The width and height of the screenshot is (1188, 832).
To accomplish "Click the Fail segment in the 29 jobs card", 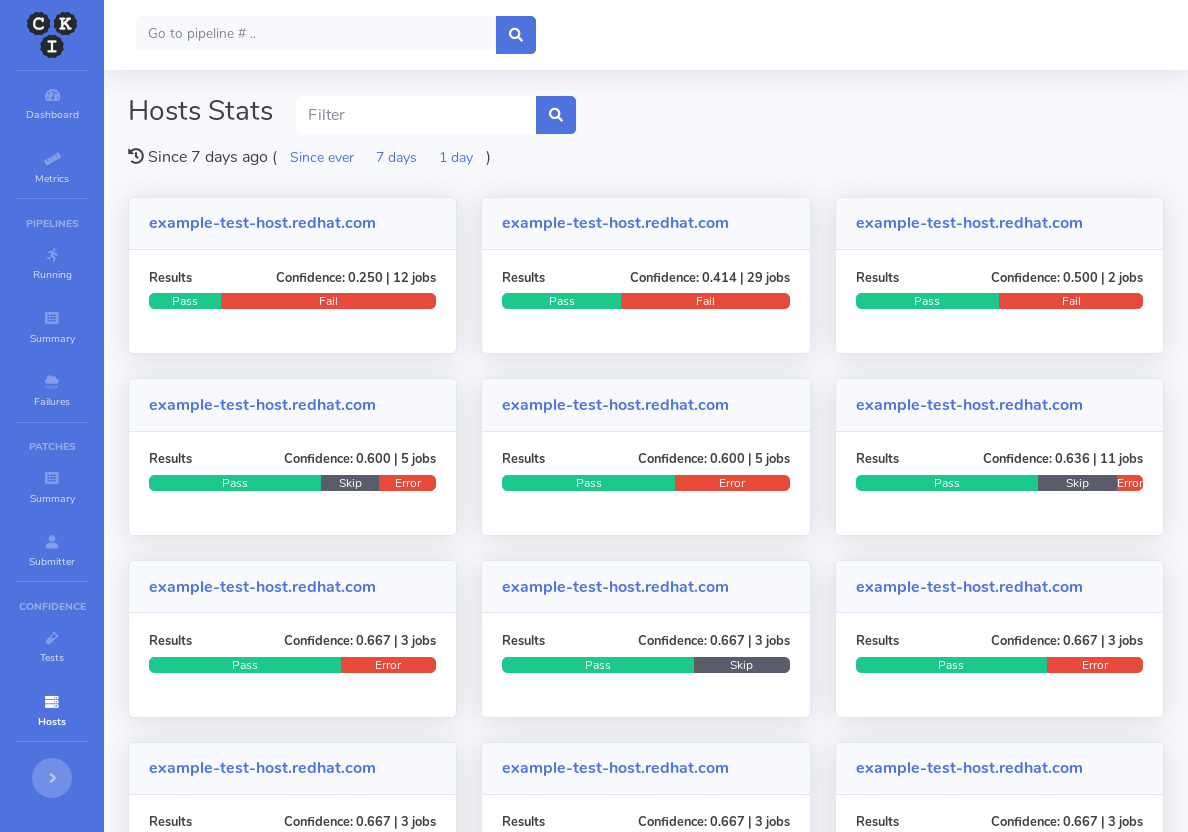I will pyautogui.click(x=705, y=301).
